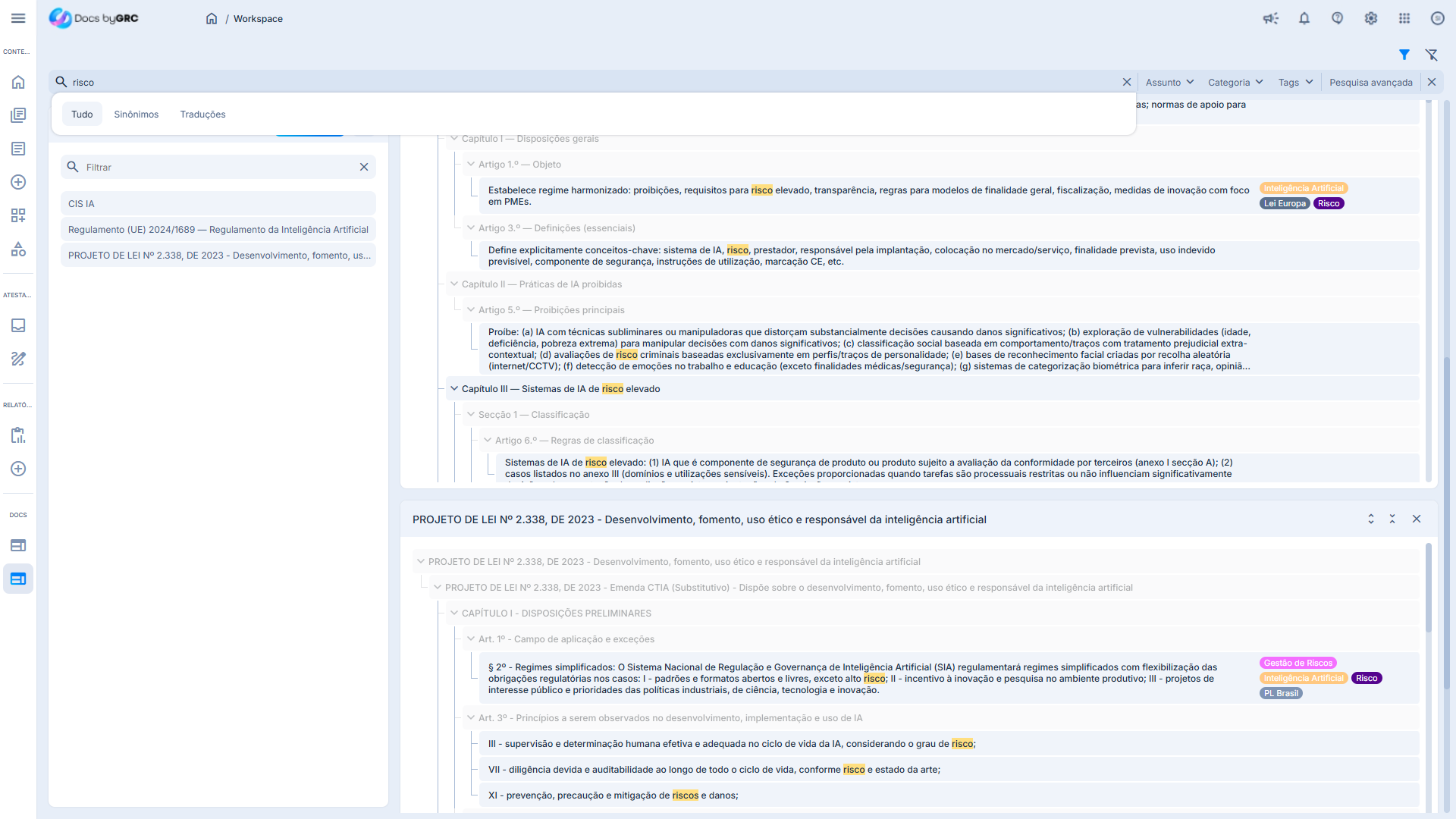The height and width of the screenshot is (819, 1456).
Task: Clear filters with crossed funnel icon
Action: click(x=1432, y=55)
